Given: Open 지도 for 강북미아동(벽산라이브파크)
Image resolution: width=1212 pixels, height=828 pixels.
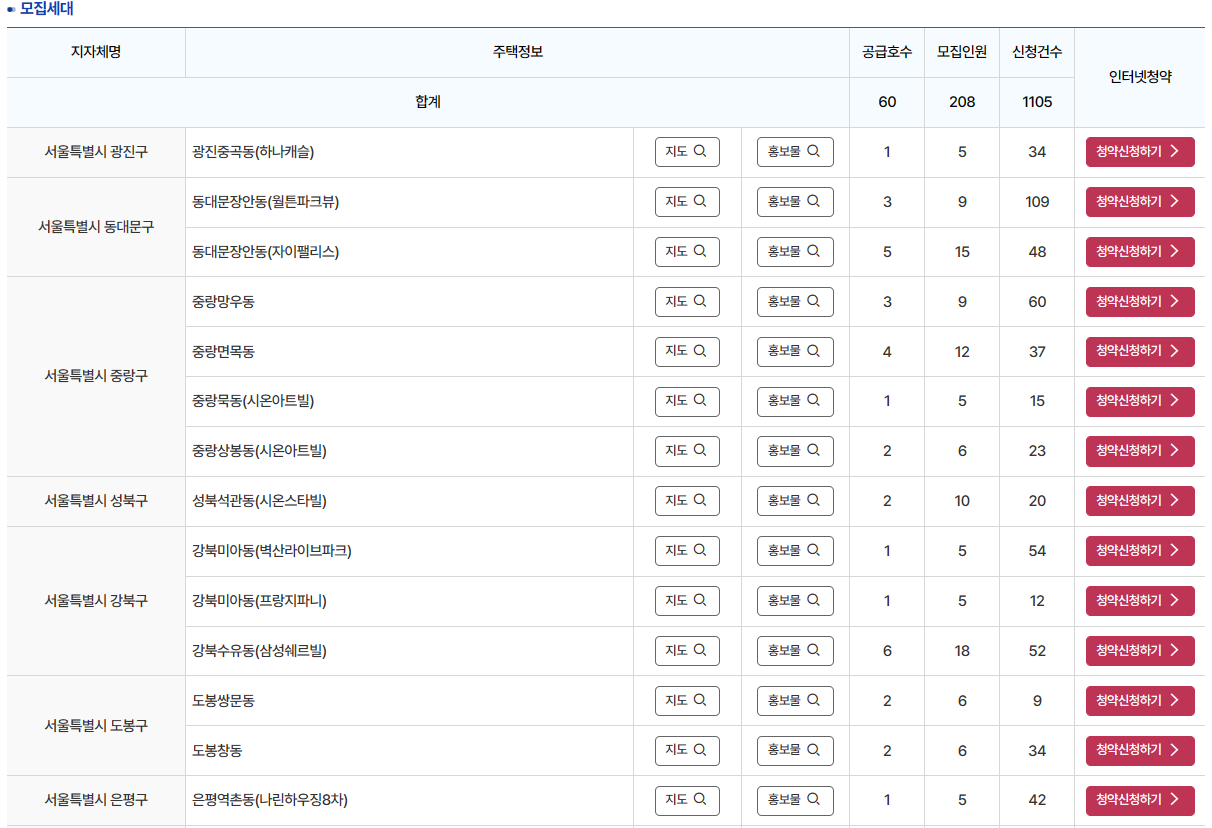Looking at the screenshot, I should [x=687, y=551].
